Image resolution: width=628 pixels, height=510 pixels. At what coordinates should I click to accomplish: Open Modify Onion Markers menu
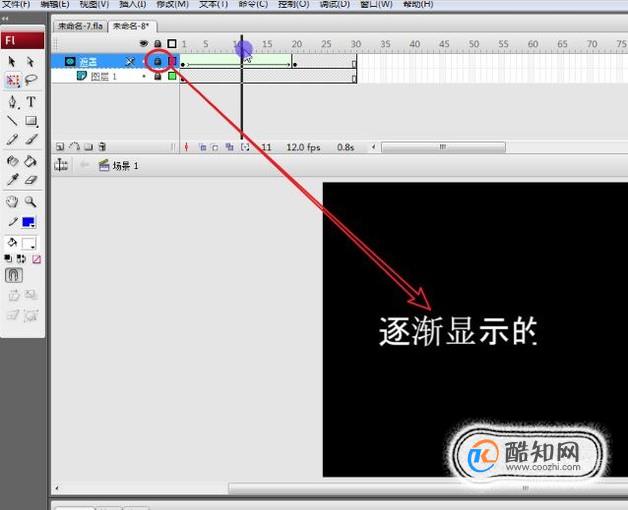245,147
